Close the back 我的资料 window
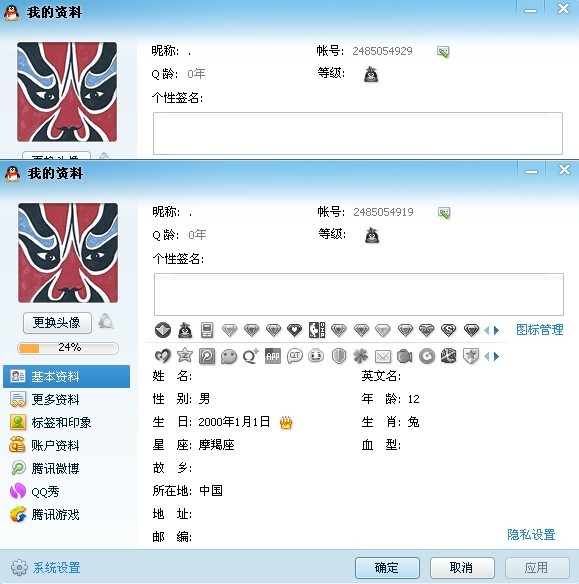The height and width of the screenshot is (584, 579). 563,9
